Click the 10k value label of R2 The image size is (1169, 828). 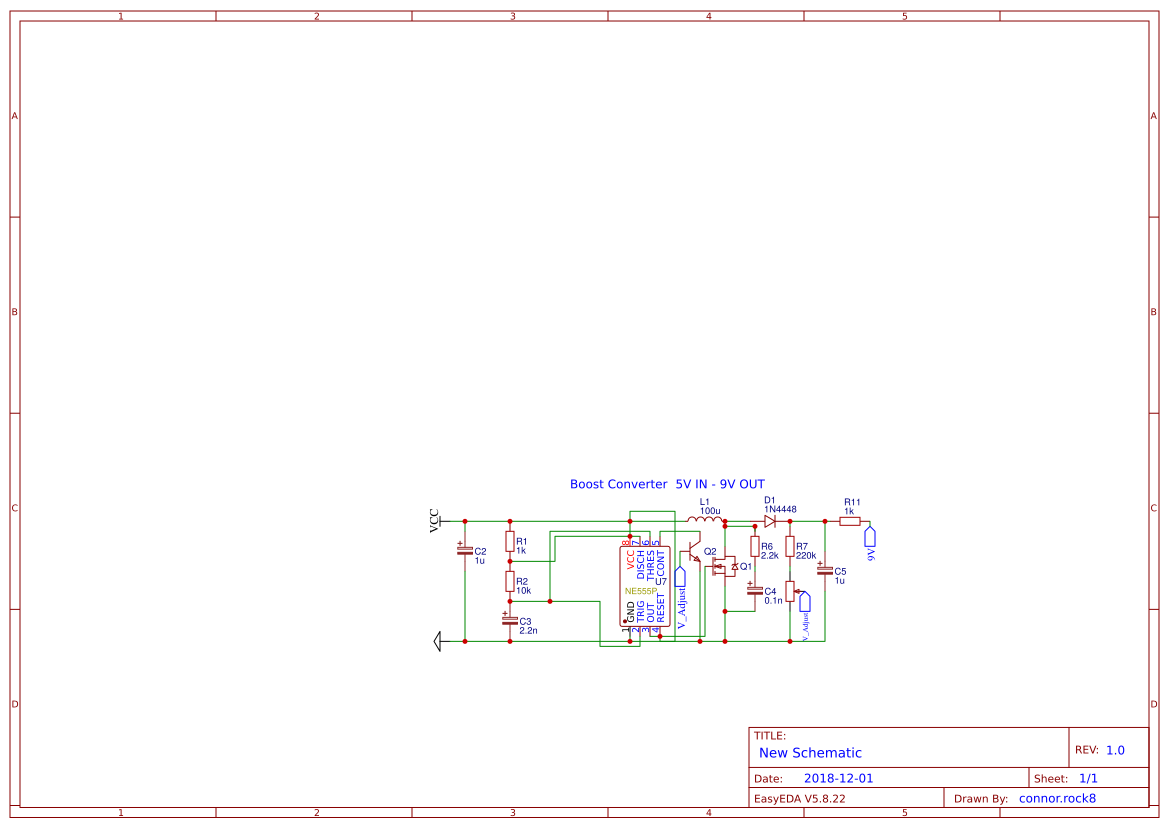524,591
